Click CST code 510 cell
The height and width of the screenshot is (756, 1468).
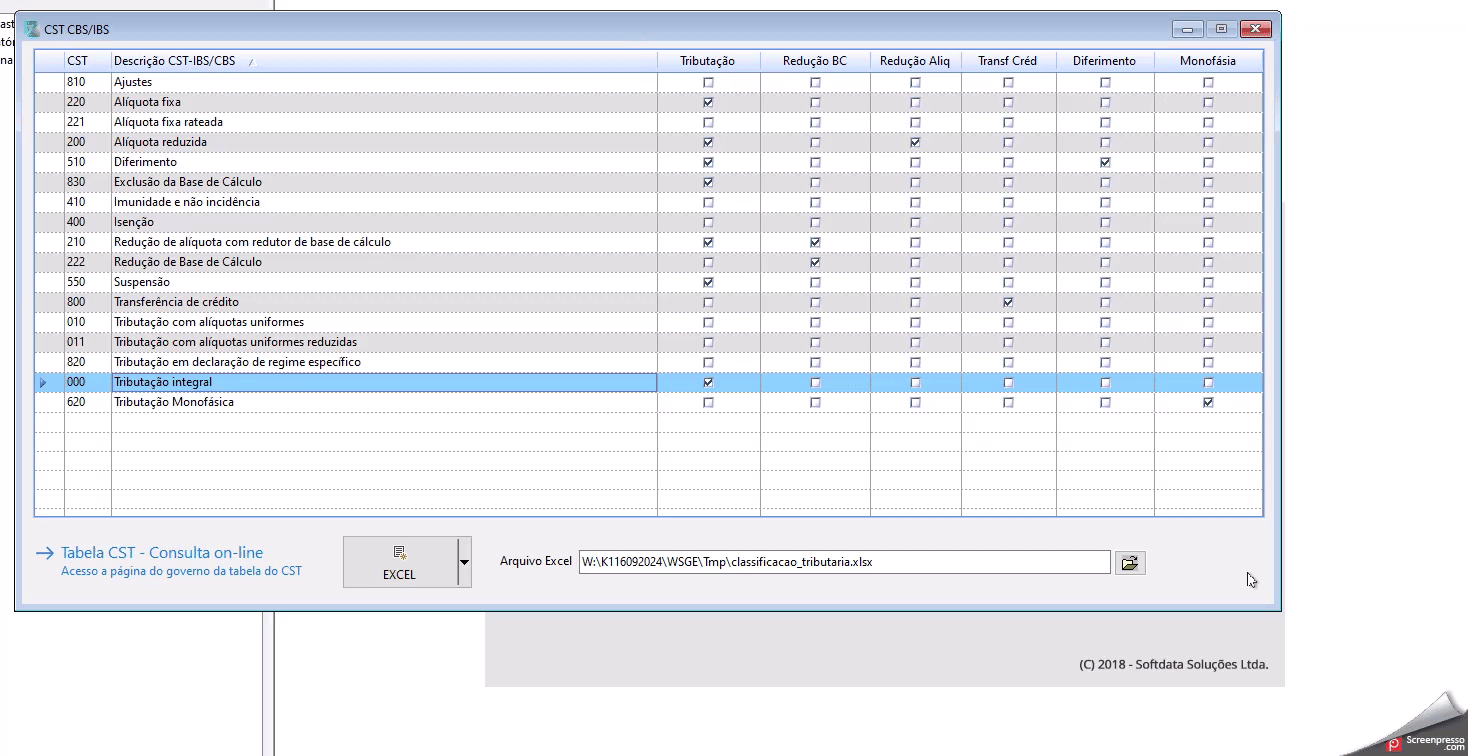(88, 162)
